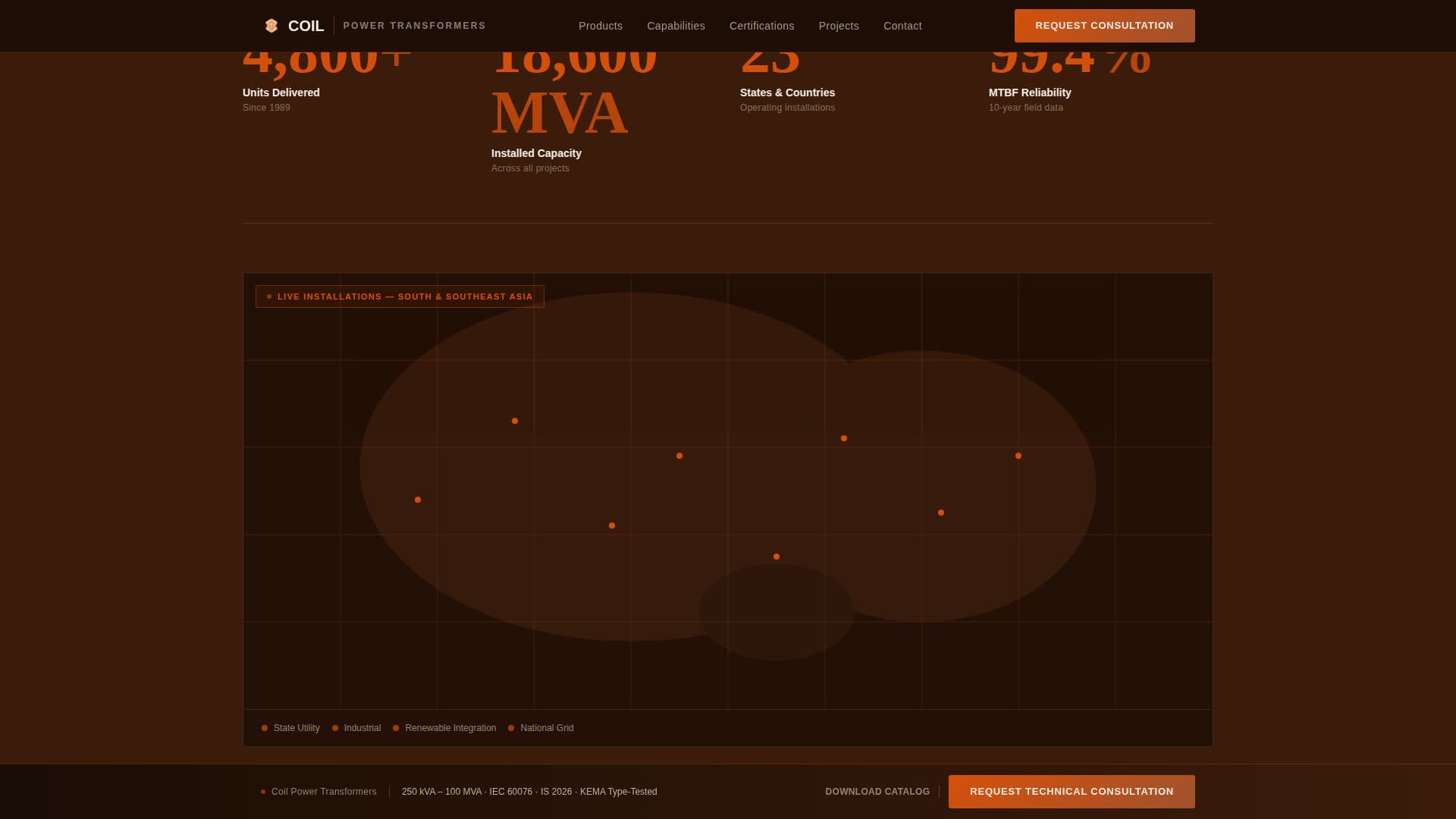Go to the Certifications page
The height and width of the screenshot is (819, 1456).
(x=761, y=26)
